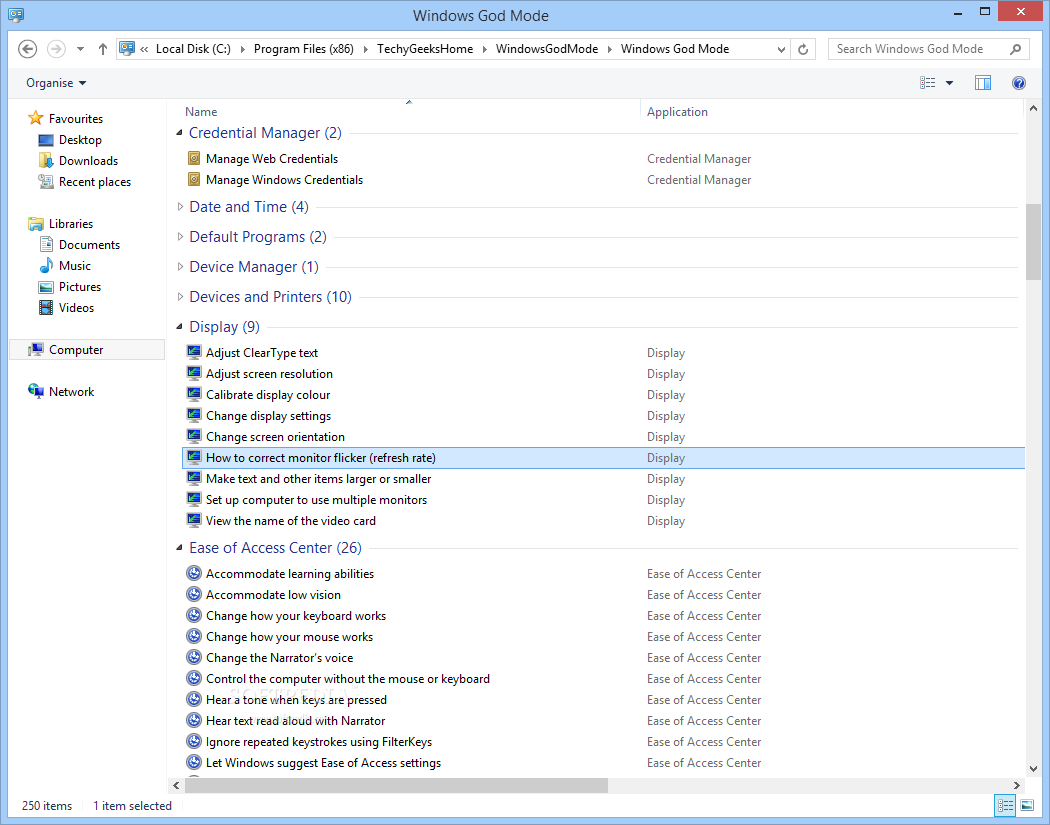Screen dimensions: 1050x825
Task: Expand the Date and Time group
Action: tap(180, 207)
